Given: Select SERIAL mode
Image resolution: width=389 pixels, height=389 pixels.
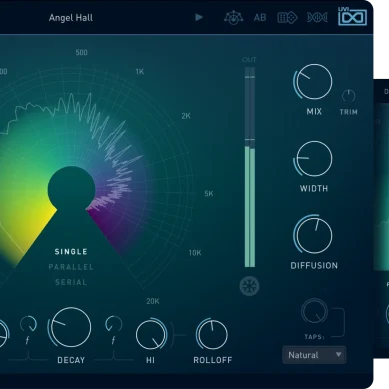Looking at the screenshot, I should tap(71, 282).
